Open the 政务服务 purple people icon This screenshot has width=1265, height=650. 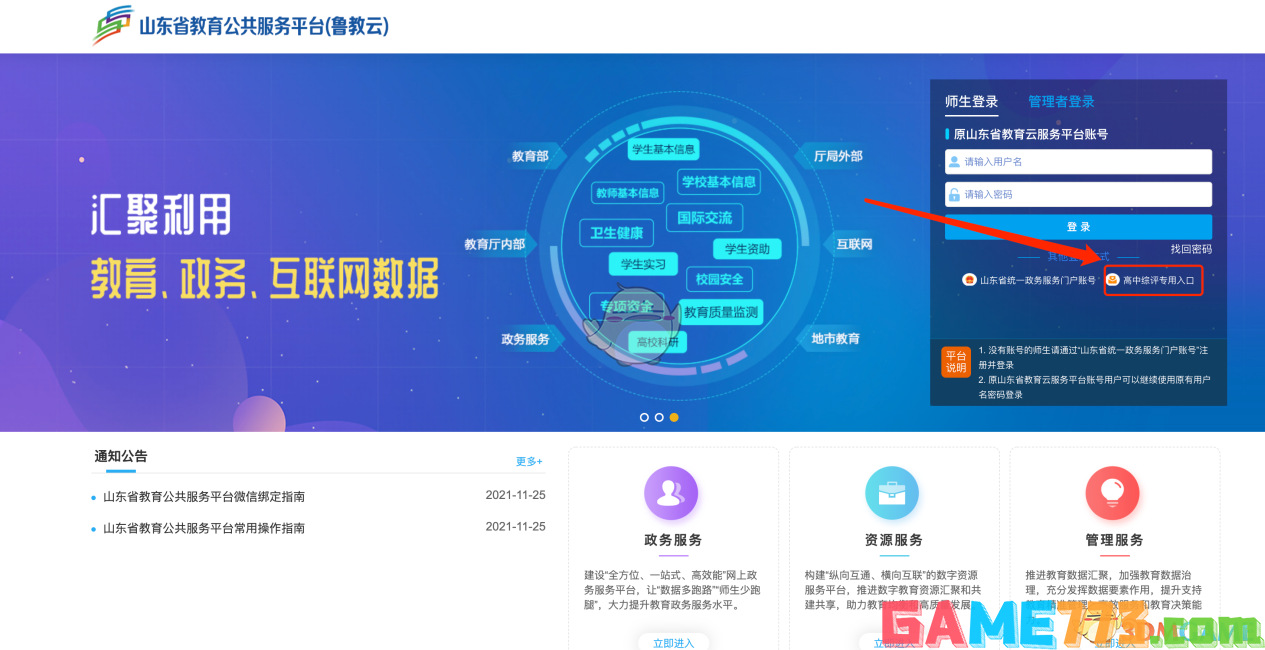(x=671, y=493)
